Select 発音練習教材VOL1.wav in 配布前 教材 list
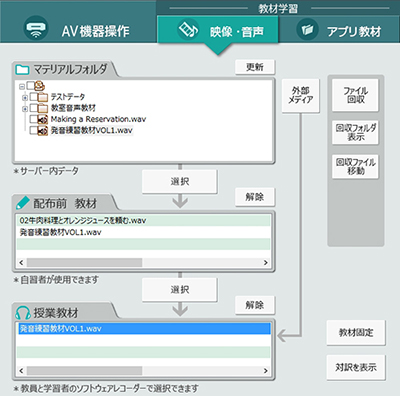The height and width of the screenshot is (396, 400). (x=143, y=232)
